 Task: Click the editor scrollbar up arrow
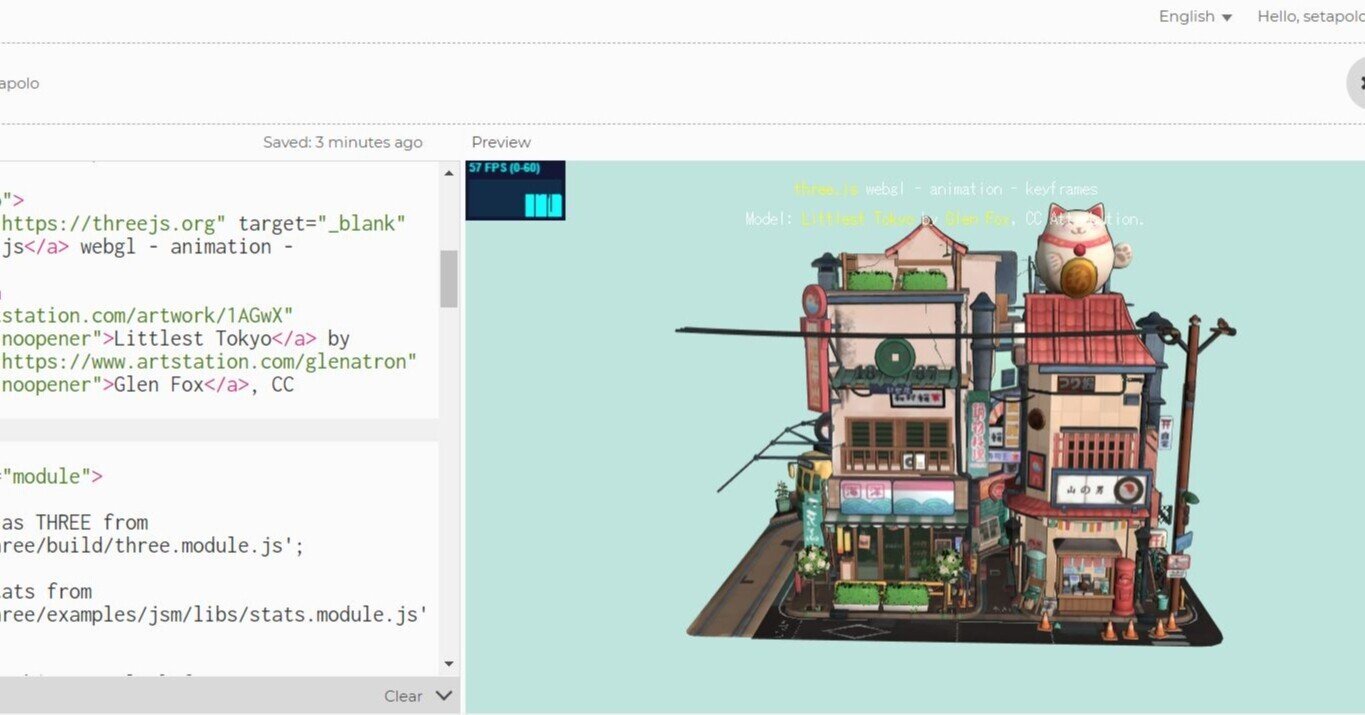click(x=449, y=173)
